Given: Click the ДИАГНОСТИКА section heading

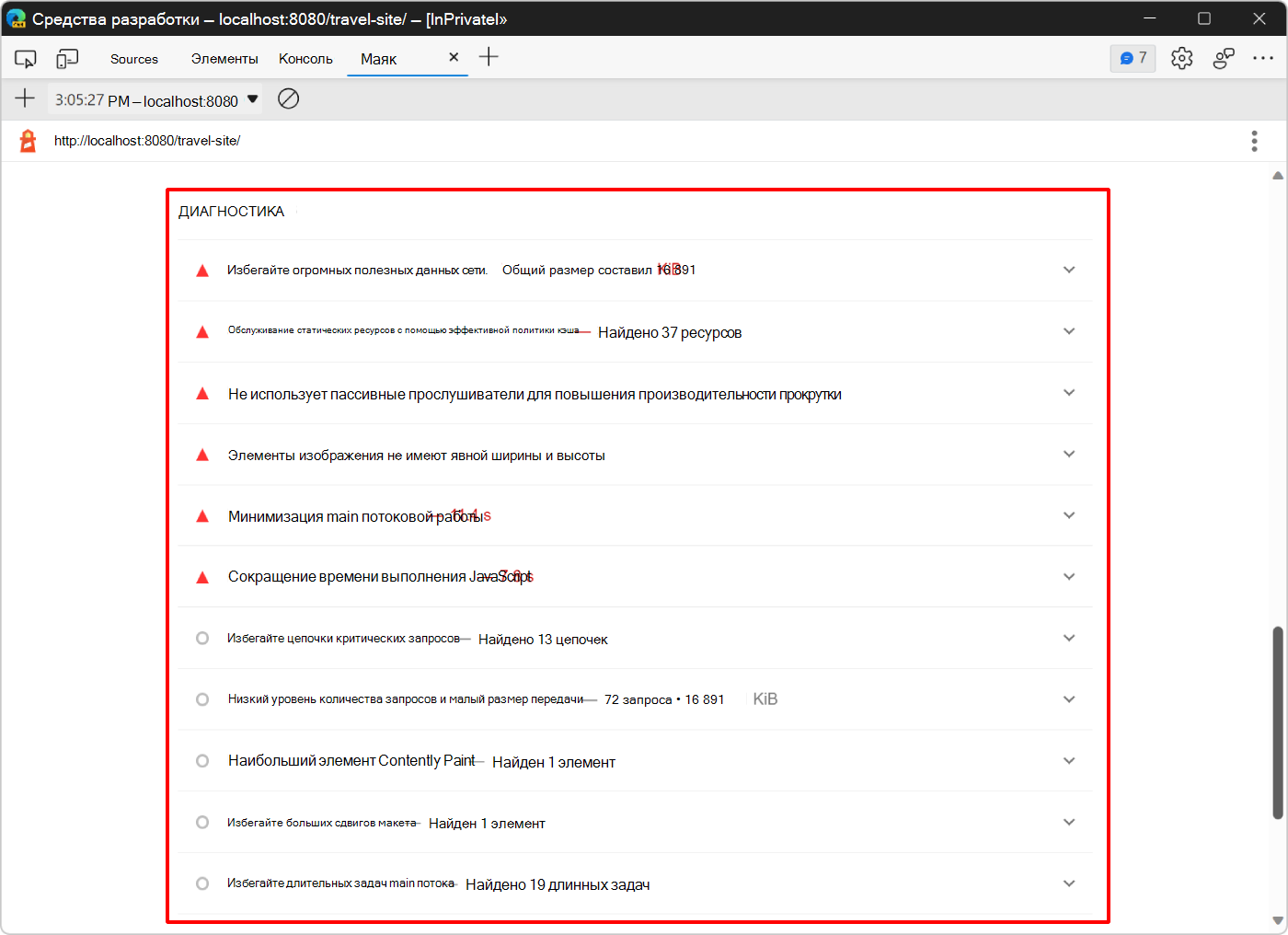Looking at the screenshot, I should 231,212.
